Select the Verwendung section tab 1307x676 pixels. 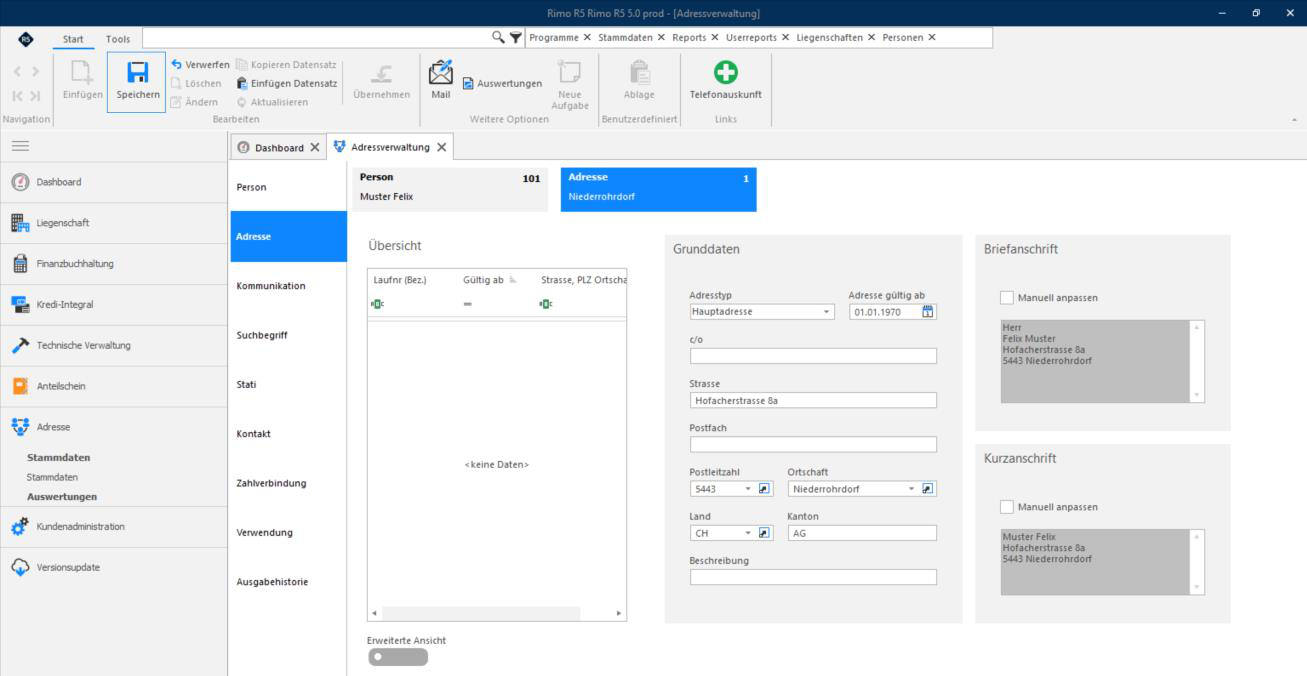[289, 532]
